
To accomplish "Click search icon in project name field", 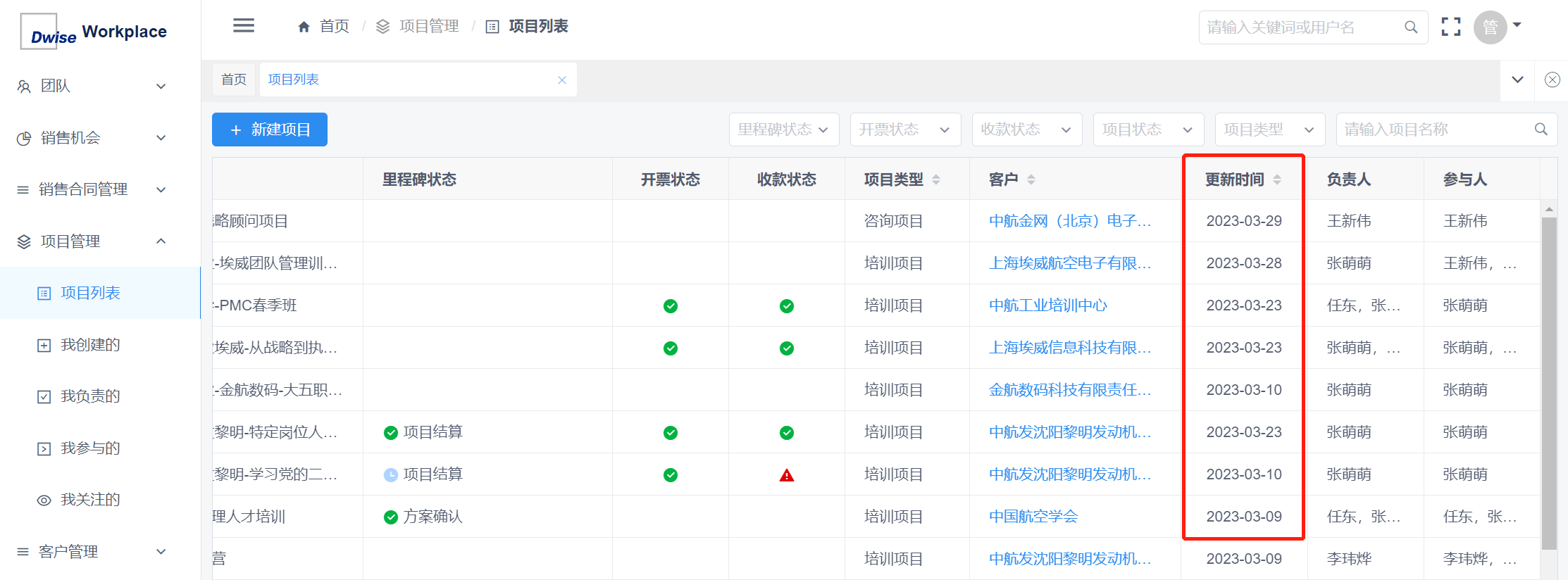I will tap(1541, 130).
